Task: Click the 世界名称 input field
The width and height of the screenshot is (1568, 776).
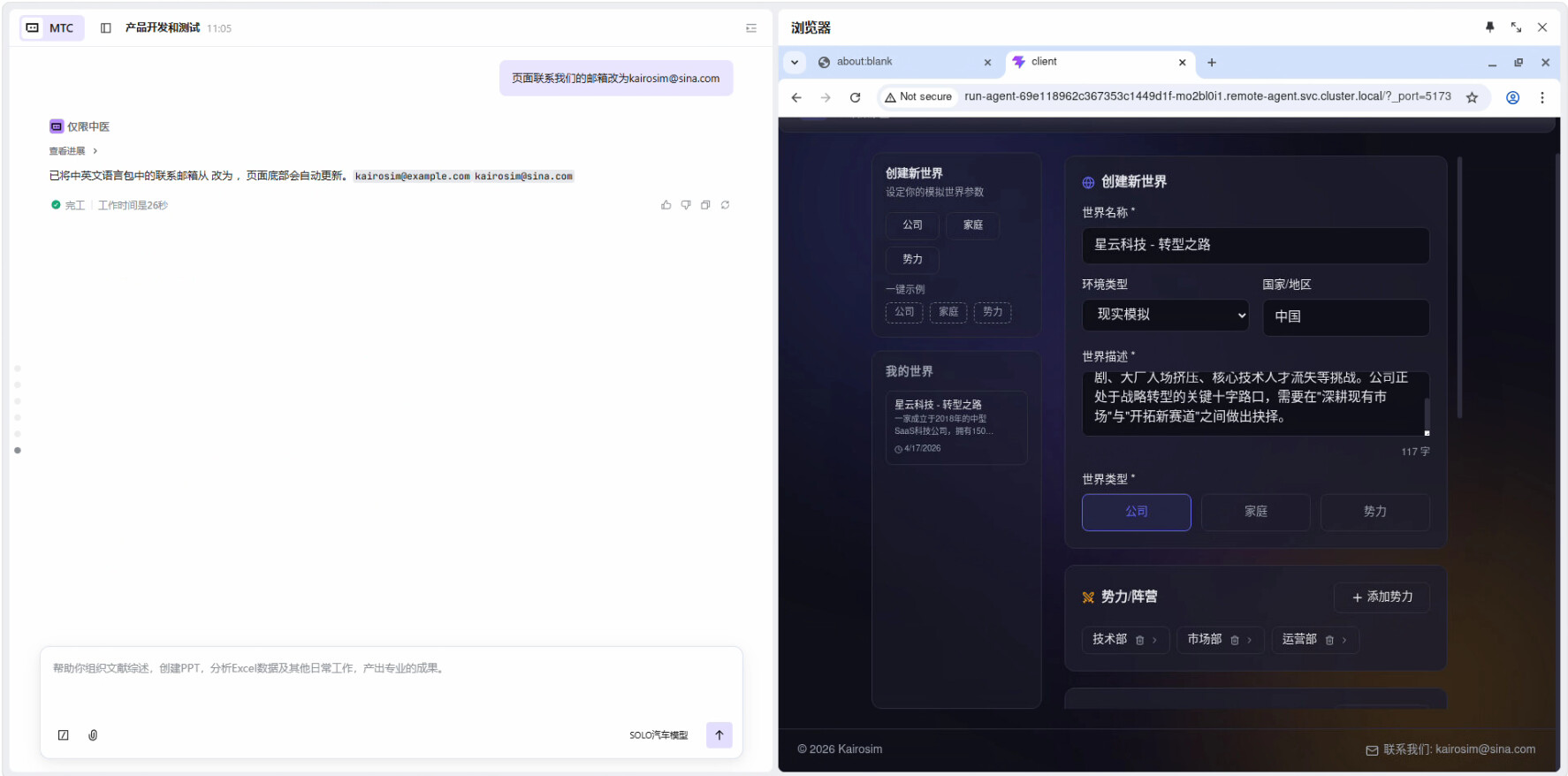Action: [x=1255, y=245]
